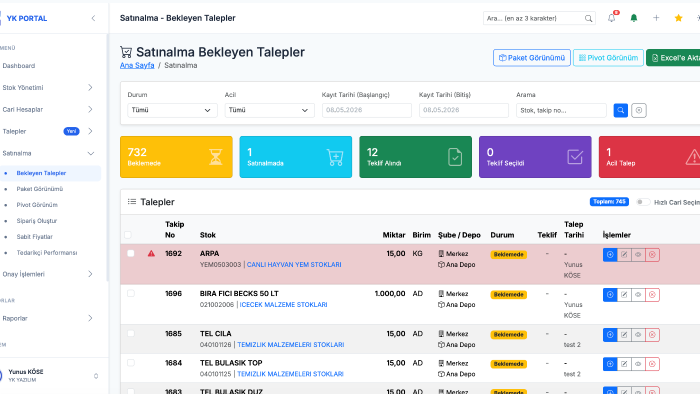
Task: View details eye icon for TEL CILA row
Action: tap(638, 335)
